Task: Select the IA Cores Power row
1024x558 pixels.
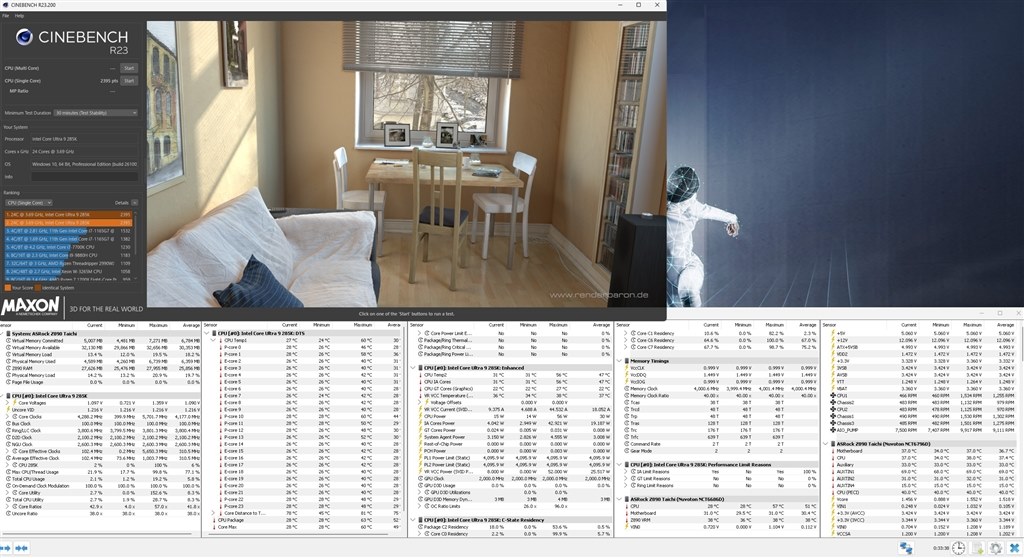Action: click(x=513, y=423)
